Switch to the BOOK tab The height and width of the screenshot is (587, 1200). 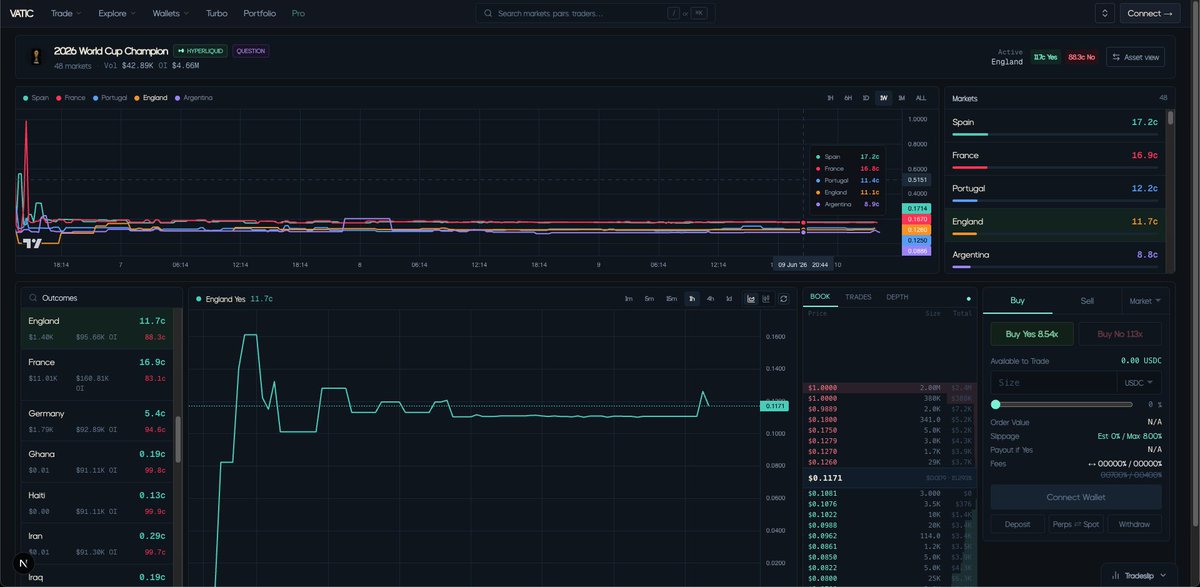[x=819, y=297]
